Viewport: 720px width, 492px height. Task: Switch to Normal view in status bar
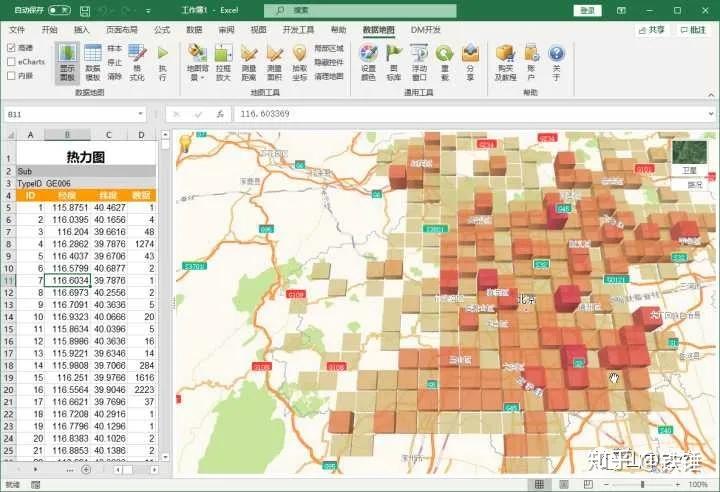click(x=540, y=484)
